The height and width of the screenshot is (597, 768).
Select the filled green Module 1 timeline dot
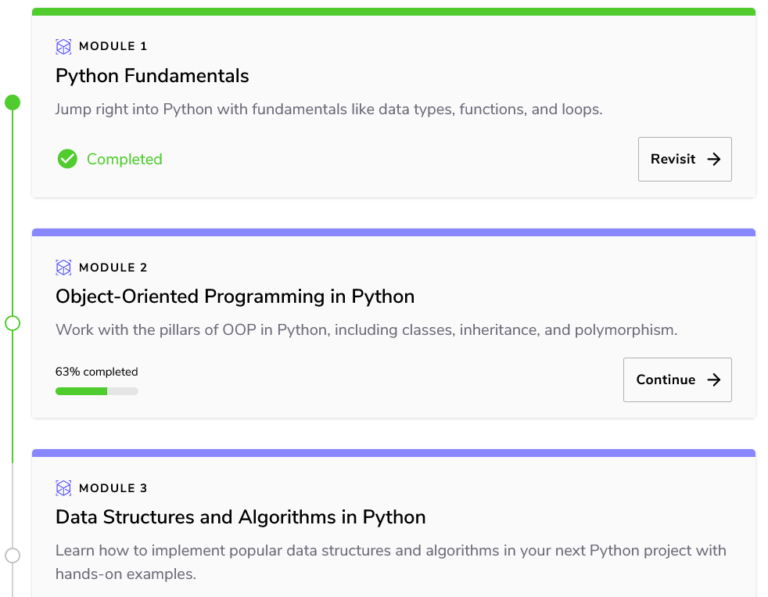(x=12, y=102)
